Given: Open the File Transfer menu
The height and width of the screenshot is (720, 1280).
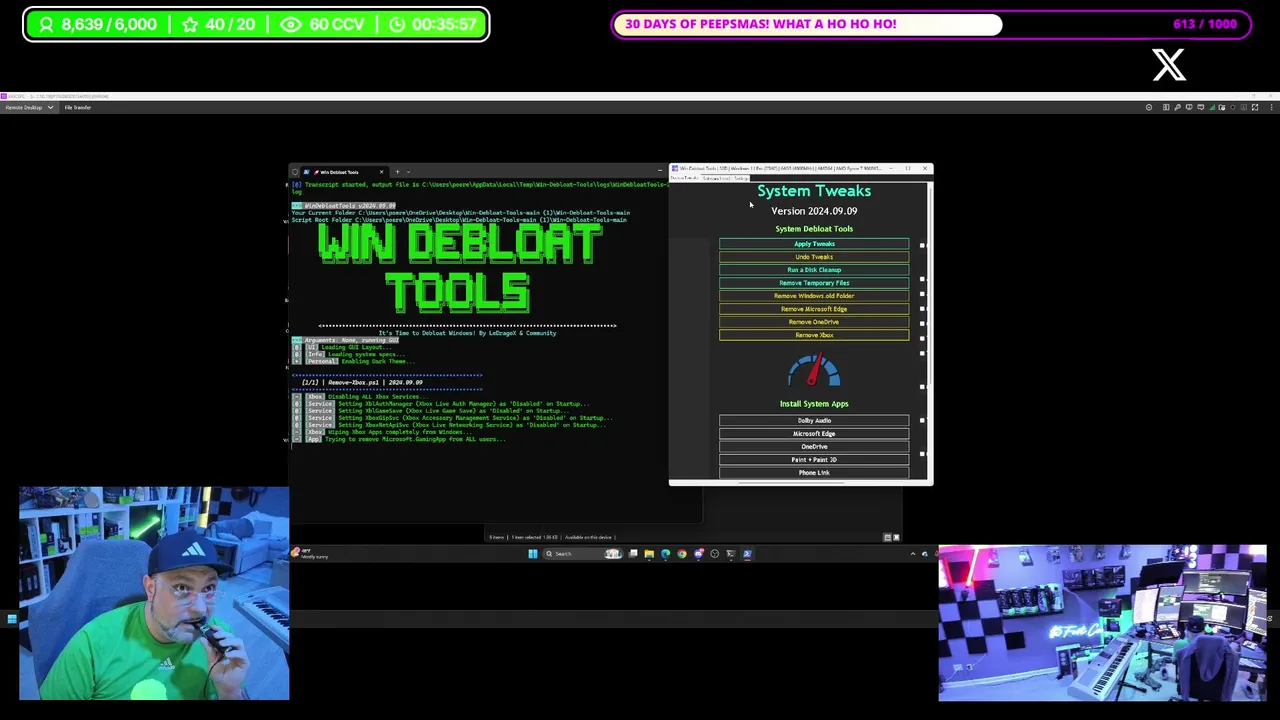Looking at the screenshot, I should click(x=78, y=107).
